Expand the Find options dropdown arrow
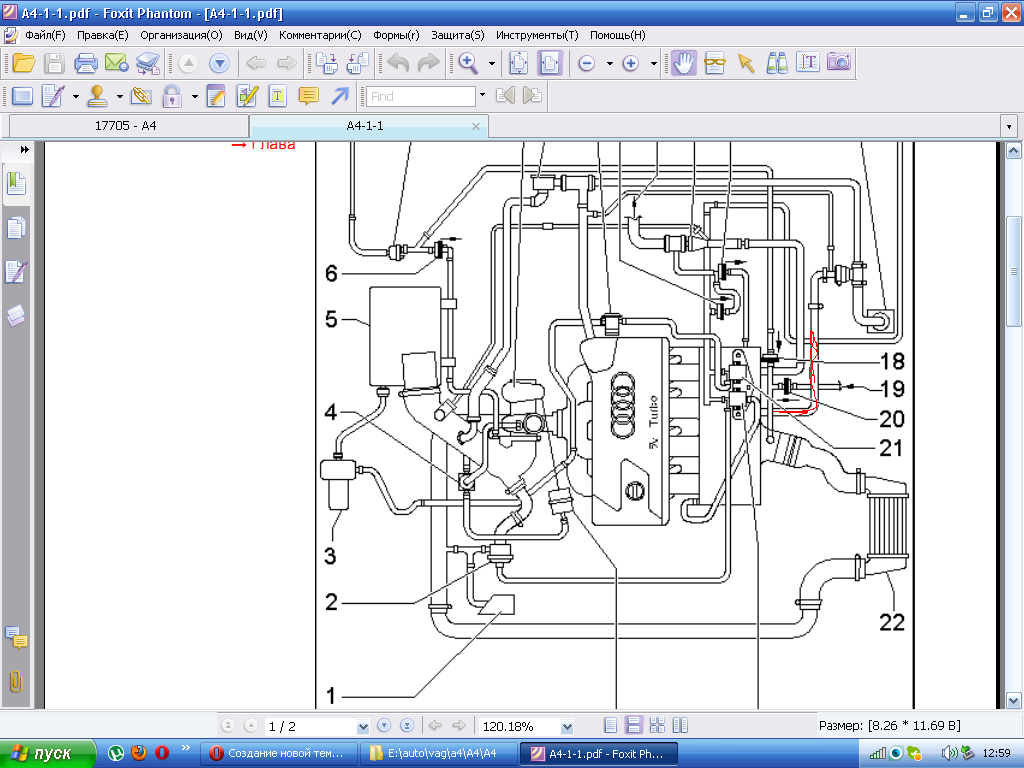Screen dimensions: 1024x768 482,95
